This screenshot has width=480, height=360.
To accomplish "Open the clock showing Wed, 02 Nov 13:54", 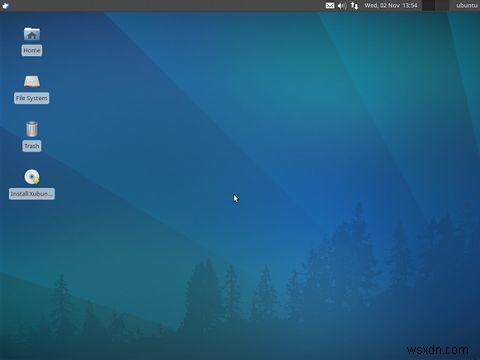I will tap(391, 5).
